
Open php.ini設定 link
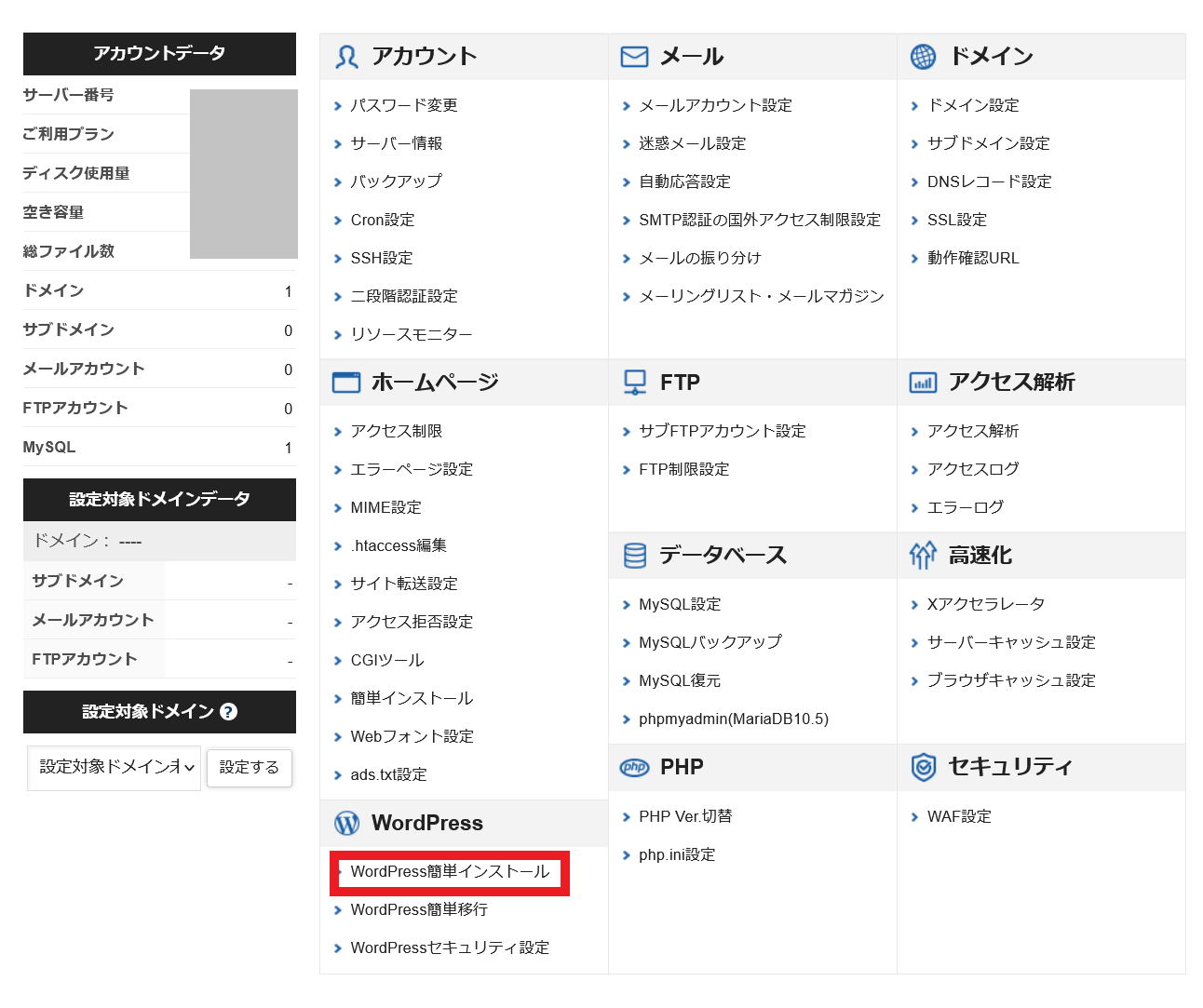coord(677,854)
